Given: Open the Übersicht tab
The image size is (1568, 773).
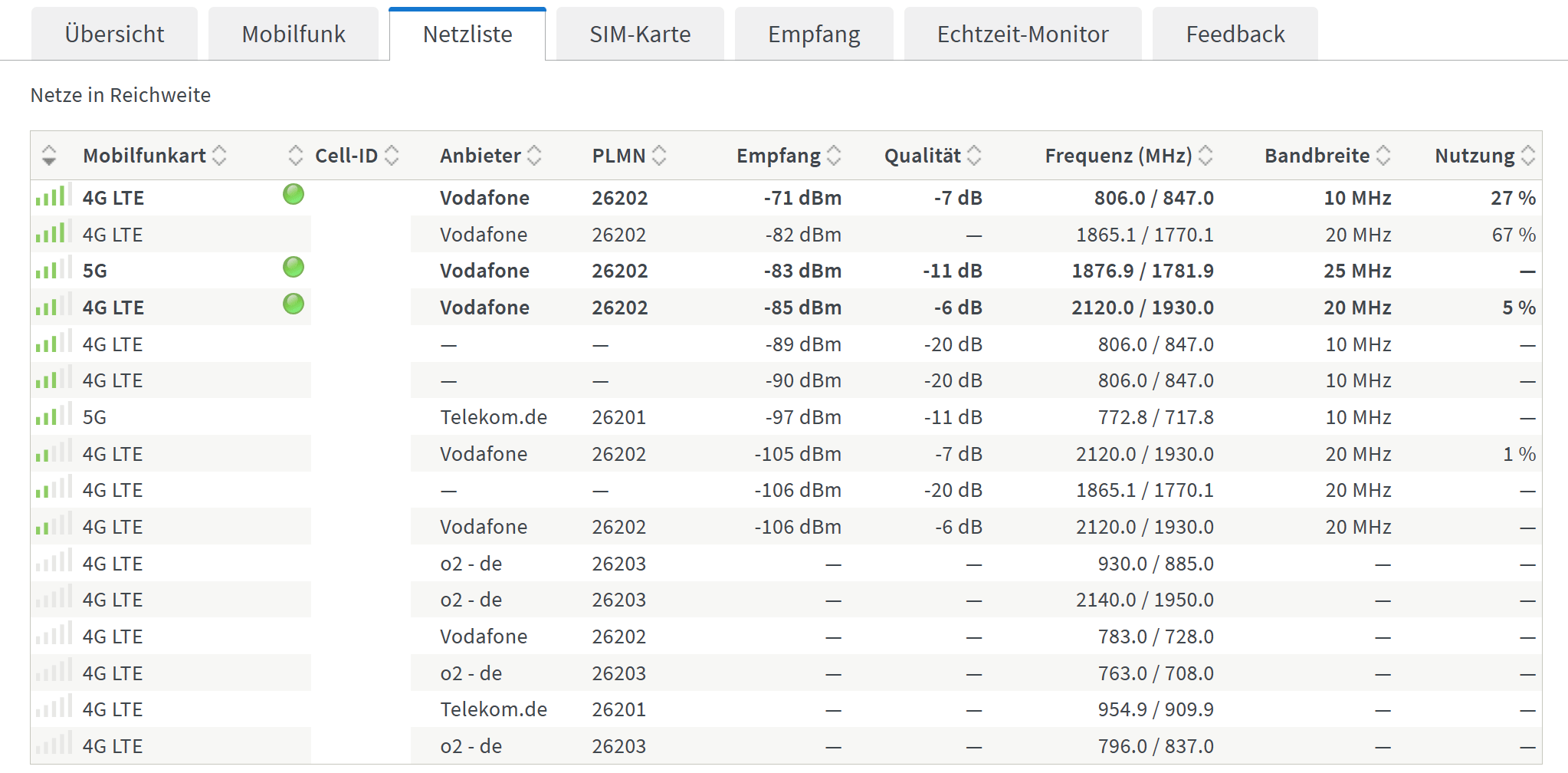Looking at the screenshot, I should [x=114, y=35].
